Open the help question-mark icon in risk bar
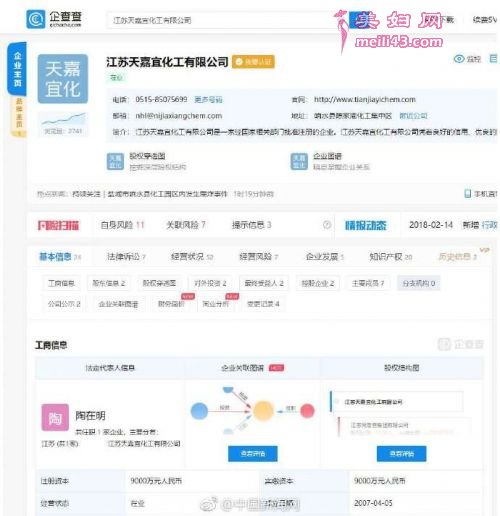This screenshot has width=500, height=516. (327, 225)
